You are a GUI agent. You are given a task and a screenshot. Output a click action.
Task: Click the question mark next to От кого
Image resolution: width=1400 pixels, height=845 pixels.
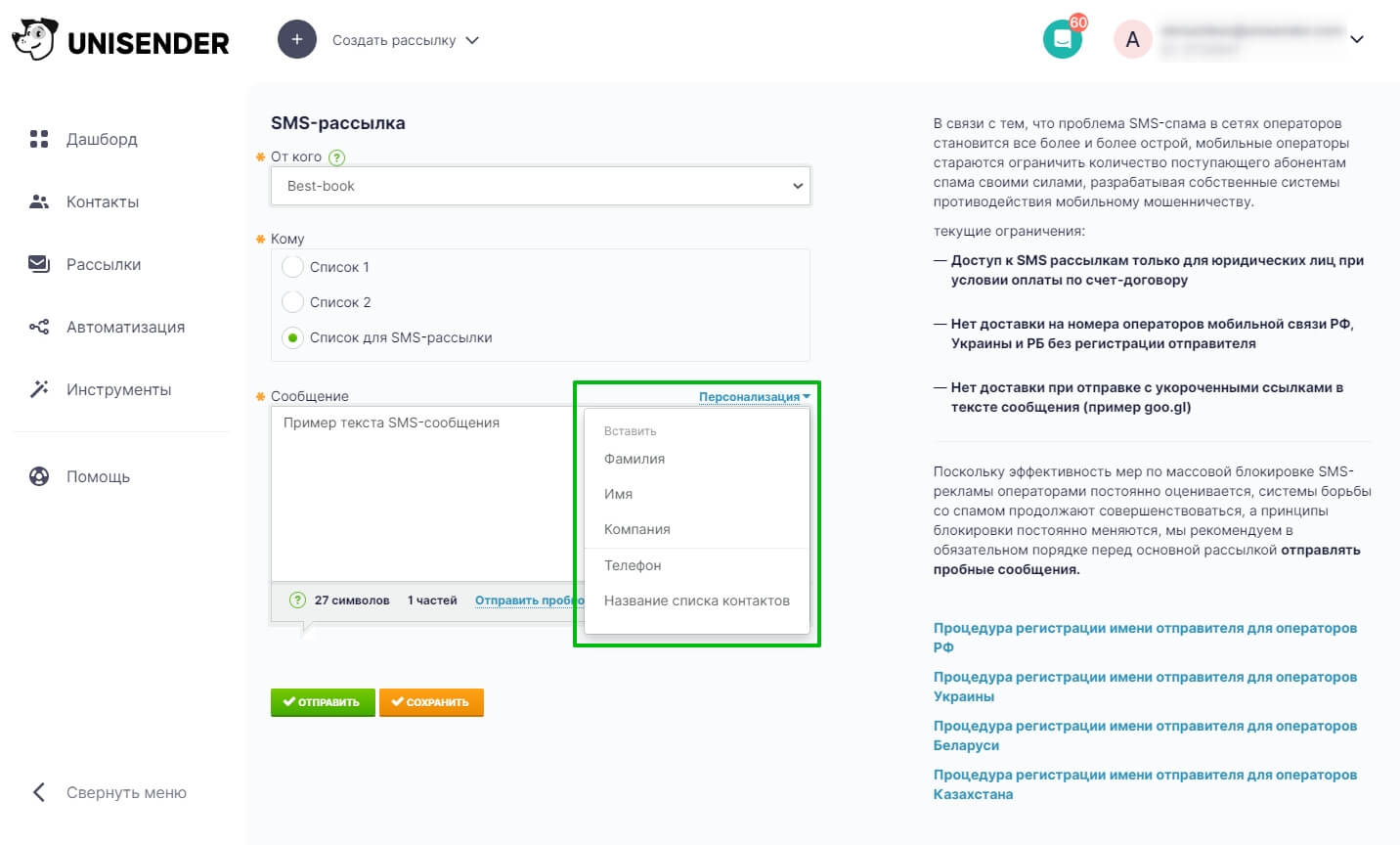(x=337, y=157)
